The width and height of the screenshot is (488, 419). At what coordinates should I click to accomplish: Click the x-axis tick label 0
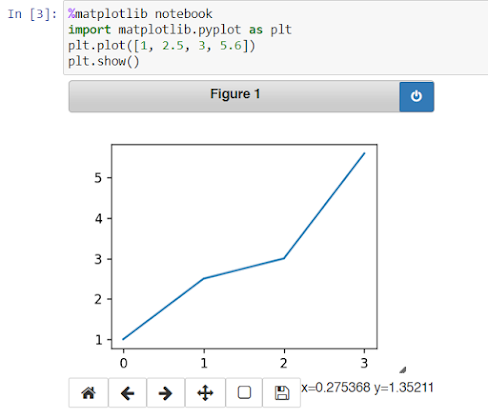click(123, 363)
